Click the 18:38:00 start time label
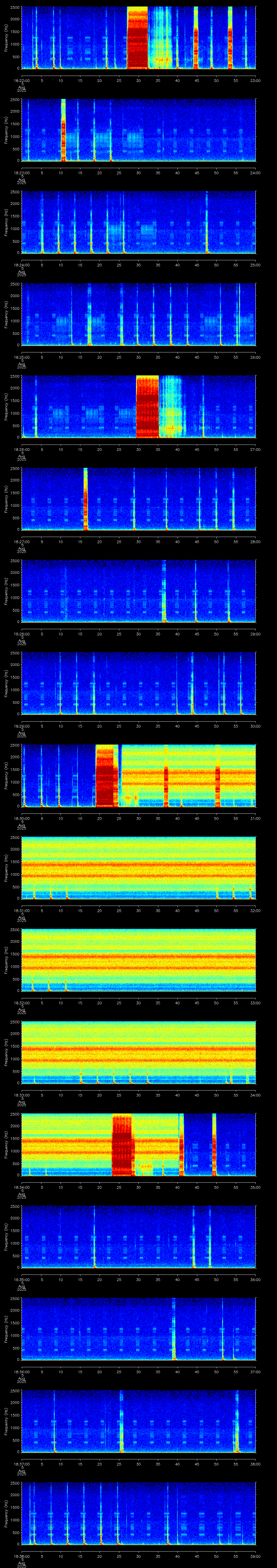The width and height of the screenshot is (277, 1568). tap(21, 1556)
